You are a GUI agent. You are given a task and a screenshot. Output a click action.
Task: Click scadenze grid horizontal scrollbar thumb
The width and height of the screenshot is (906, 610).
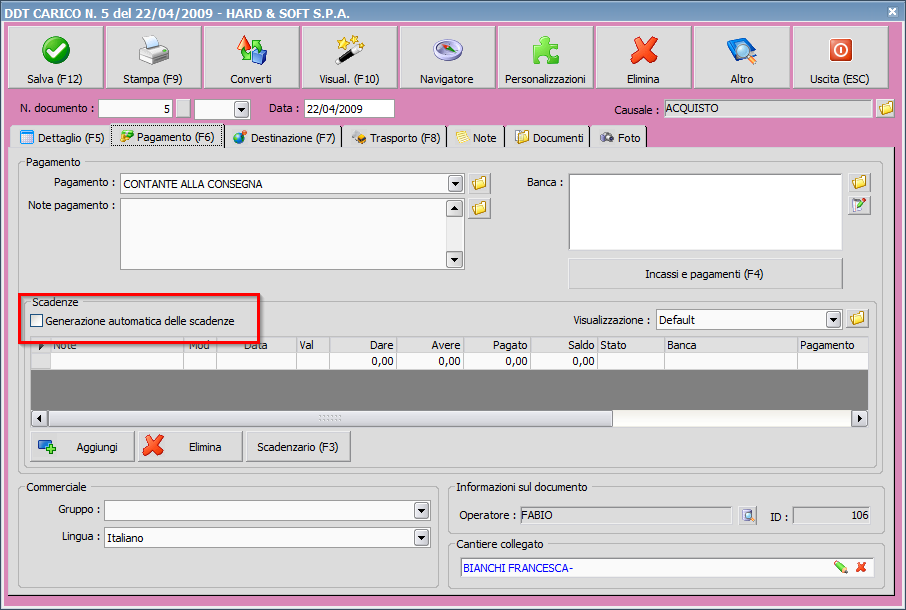[330, 418]
